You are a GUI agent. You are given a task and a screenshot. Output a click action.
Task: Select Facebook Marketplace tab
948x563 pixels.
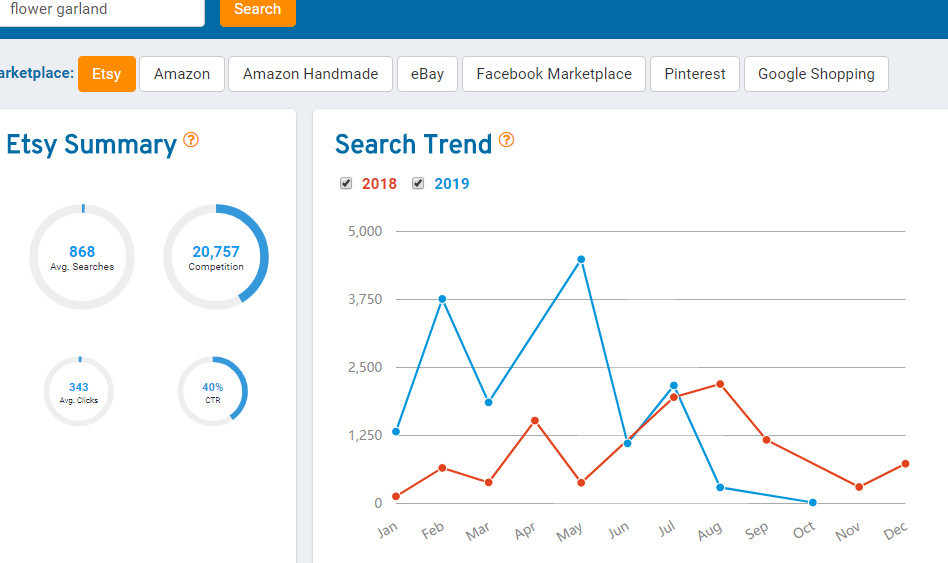pyautogui.click(x=554, y=74)
